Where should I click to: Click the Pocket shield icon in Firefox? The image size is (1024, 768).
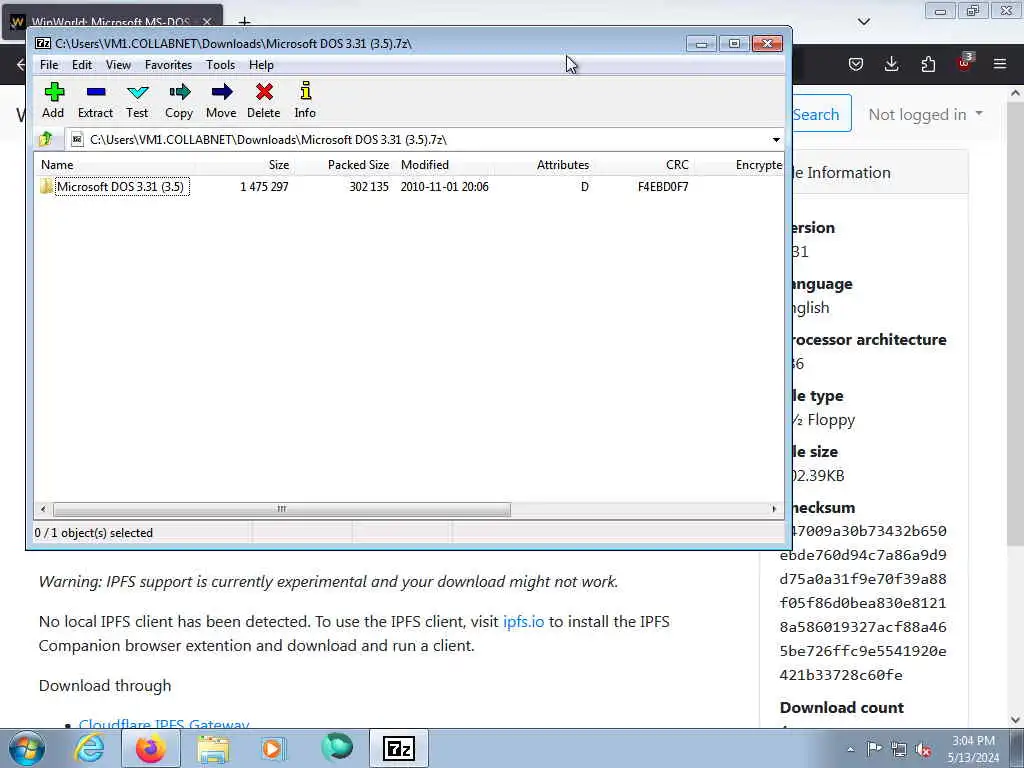tap(856, 64)
